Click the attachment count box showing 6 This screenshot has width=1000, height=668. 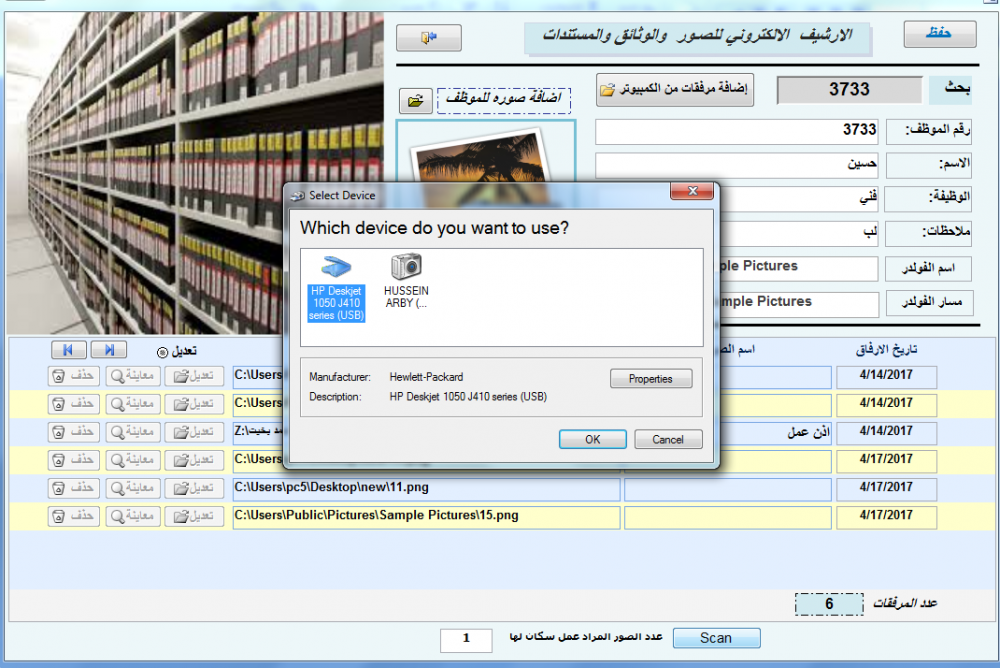point(829,604)
